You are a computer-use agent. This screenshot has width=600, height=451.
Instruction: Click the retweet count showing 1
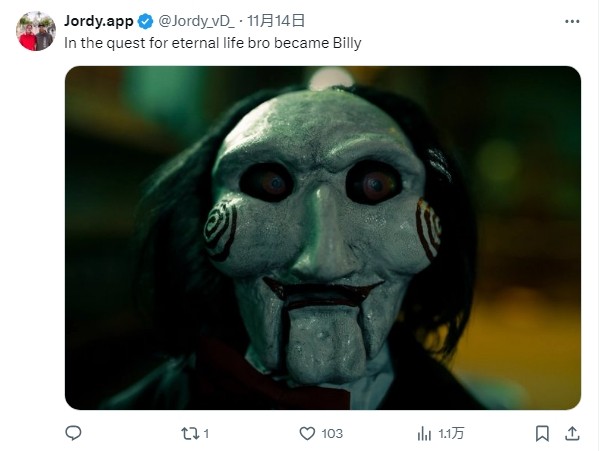(x=206, y=433)
